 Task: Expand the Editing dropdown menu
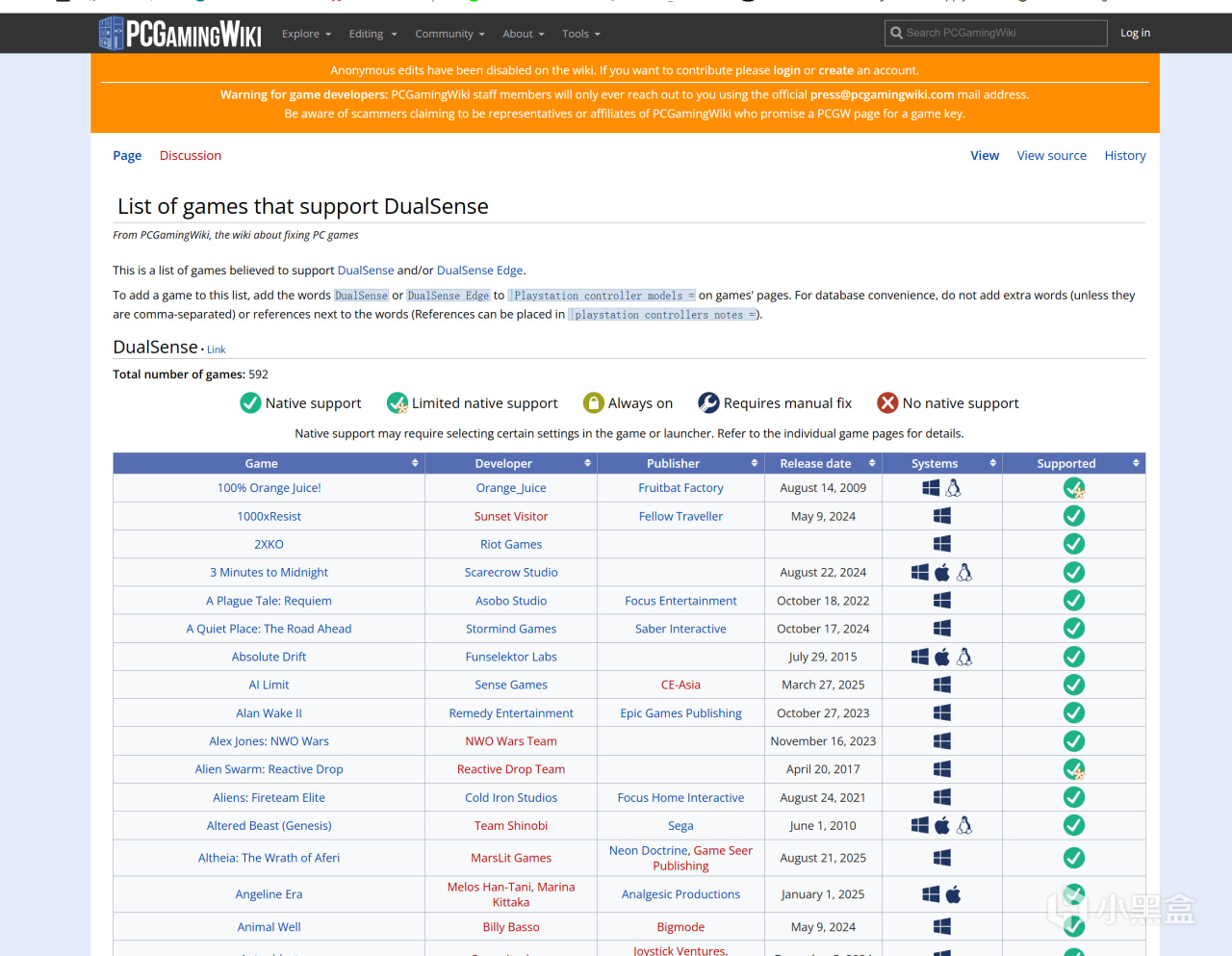coord(372,34)
